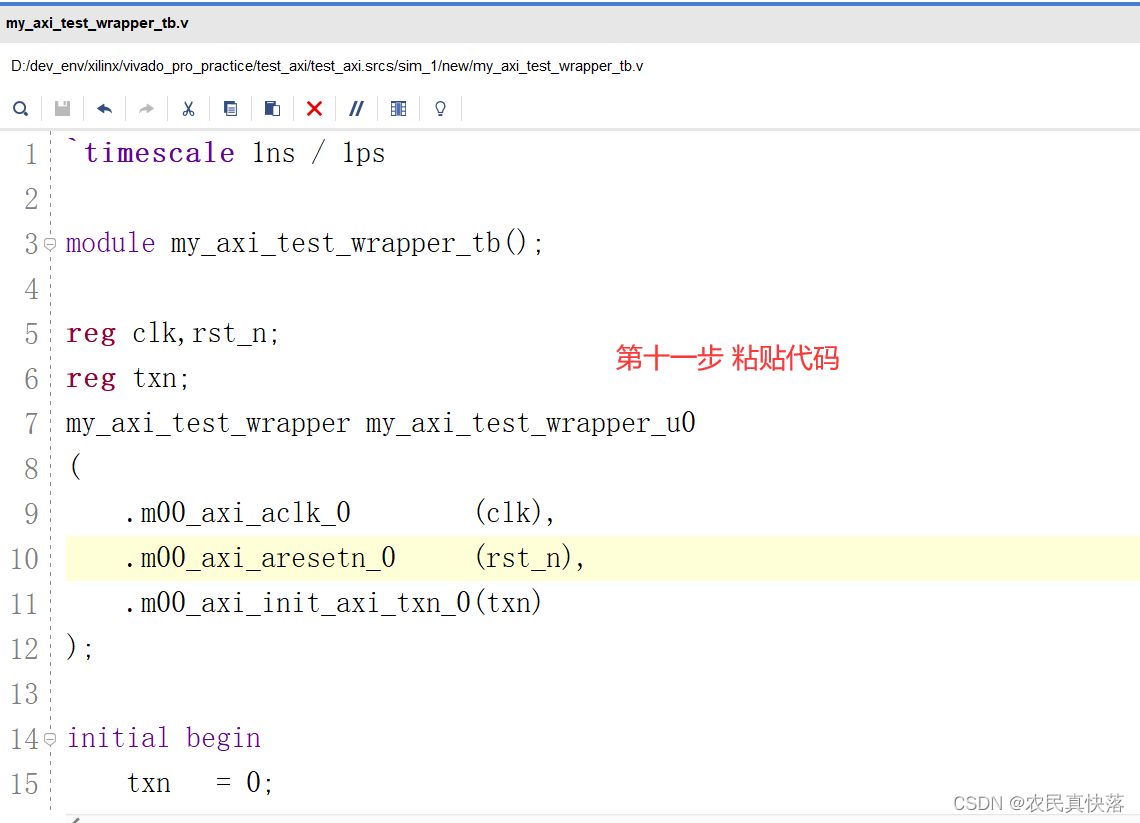This screenshot has width=1140, height=823.
Task: Cut selection with the scissors icon
Action: coord(188,109)
